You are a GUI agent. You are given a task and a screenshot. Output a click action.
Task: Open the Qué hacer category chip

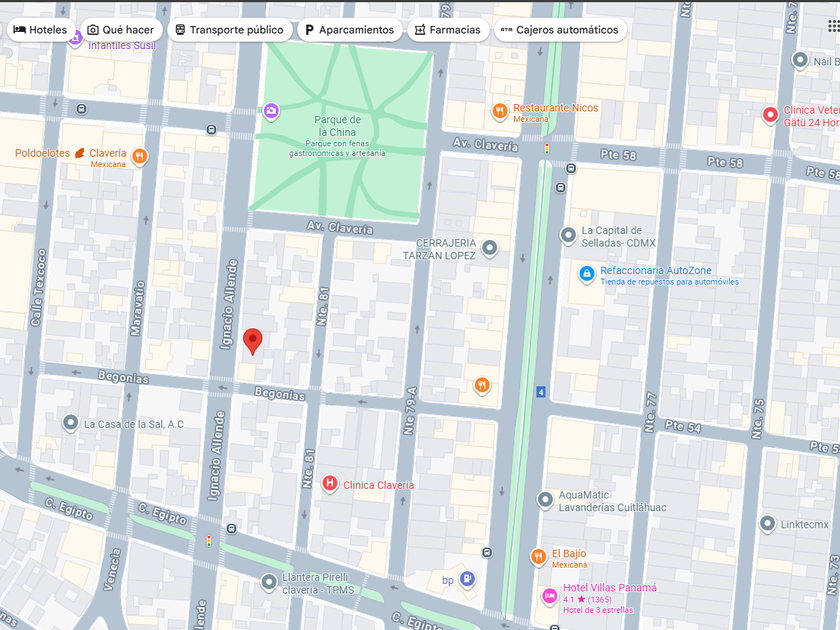click(121, 30)
